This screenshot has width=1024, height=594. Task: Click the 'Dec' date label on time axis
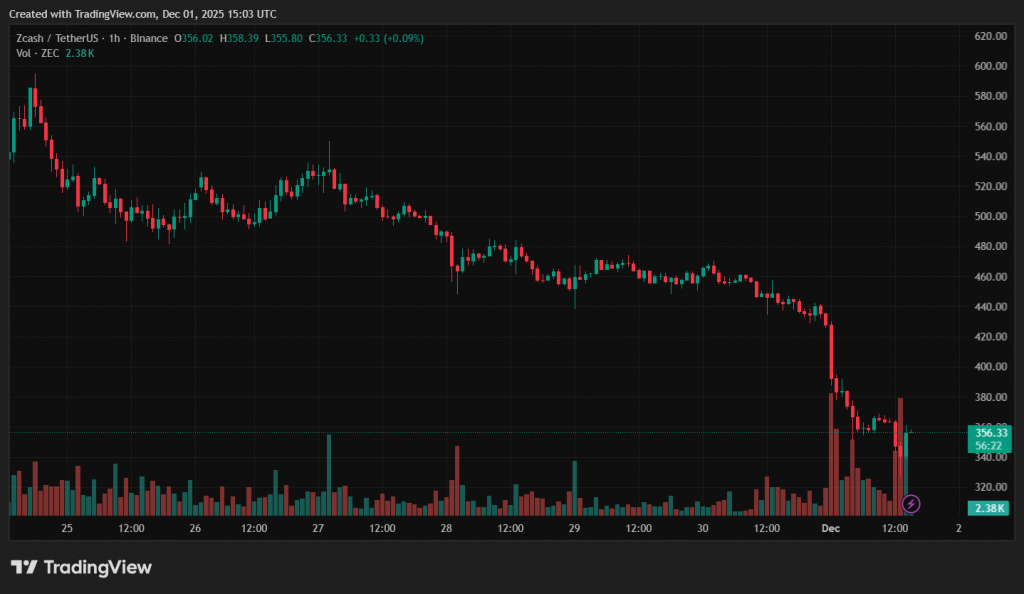point(830,527)
